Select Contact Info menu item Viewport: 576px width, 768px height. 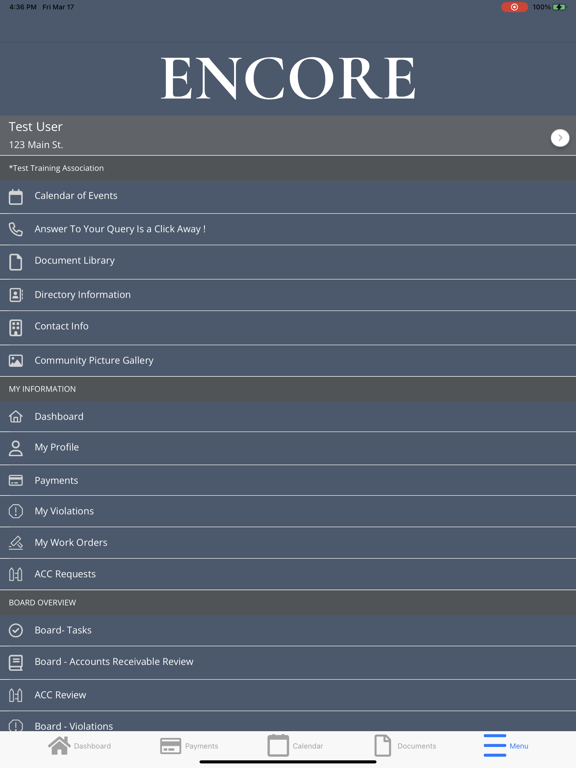point(288,328)
